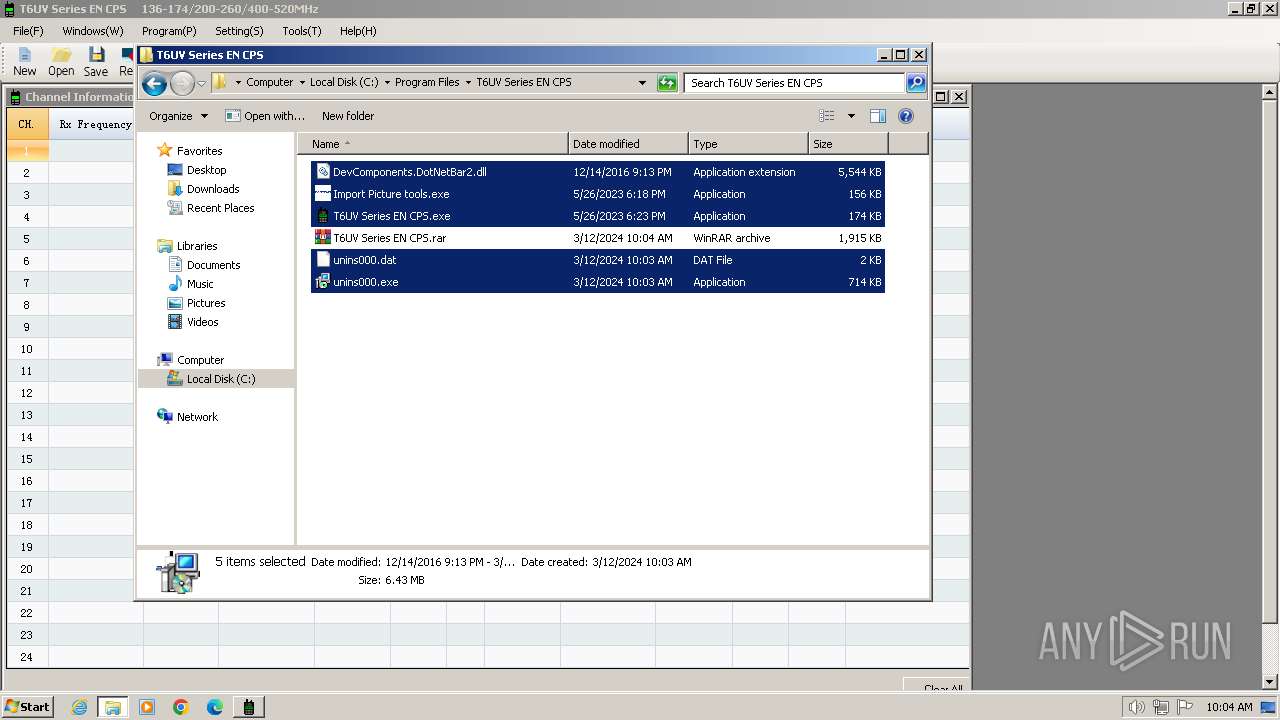Select Libraries in navigation pane

197,246
